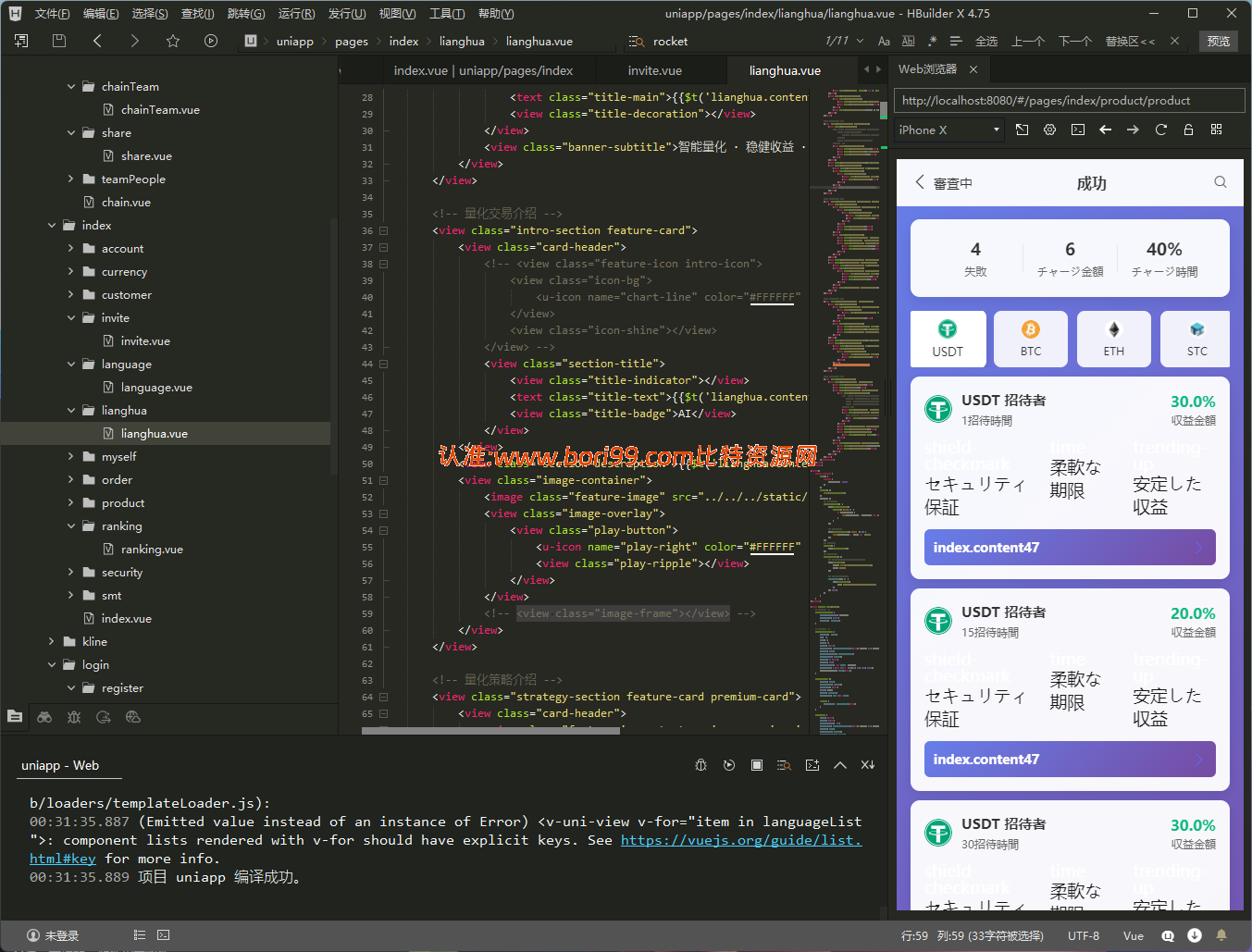The image size is (1252, 952).
Task: Toggle code fold at line 51
Action: click(384, 480)
